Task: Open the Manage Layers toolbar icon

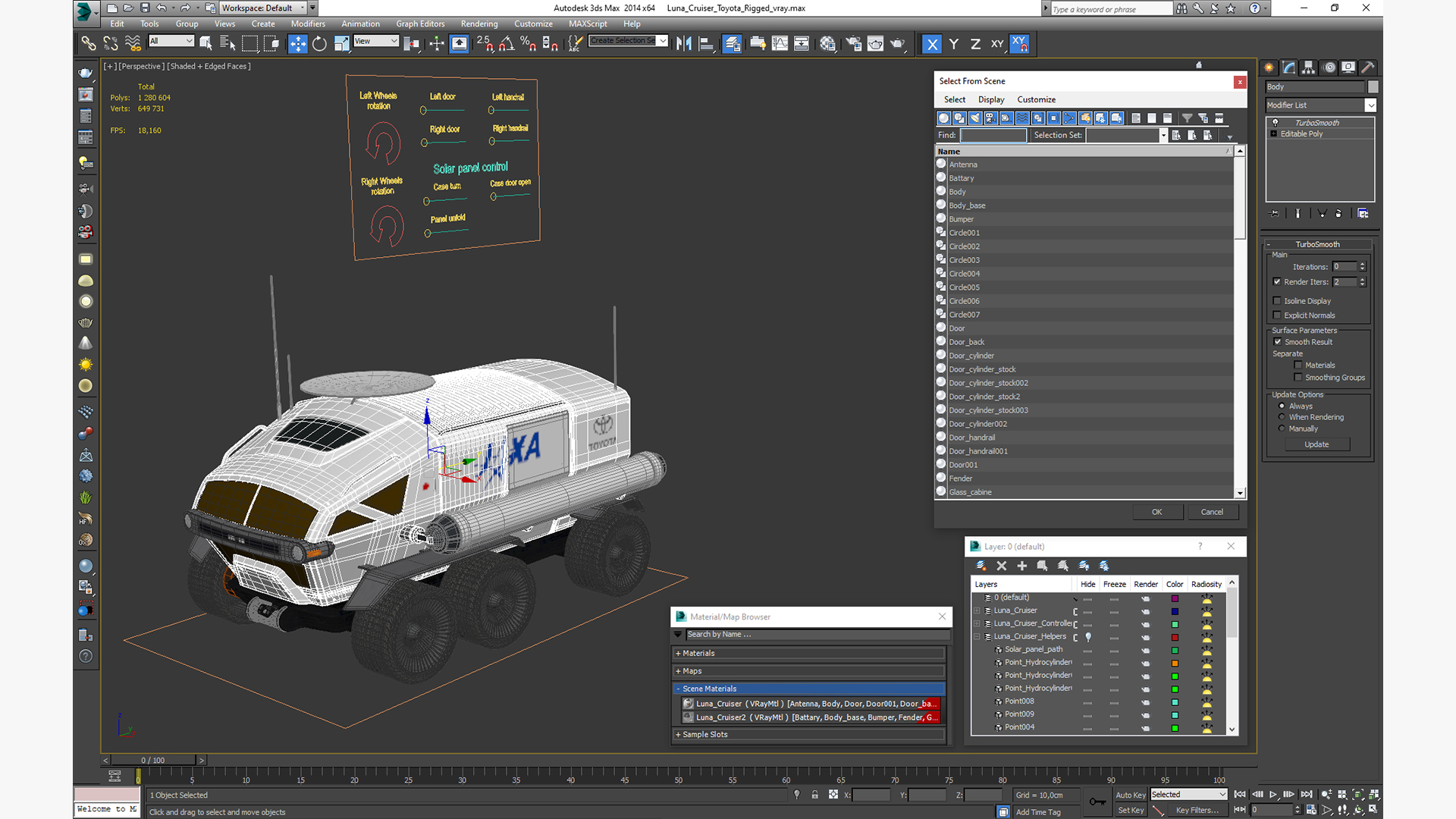Action: pyautogui.click(x=732, y=44)
